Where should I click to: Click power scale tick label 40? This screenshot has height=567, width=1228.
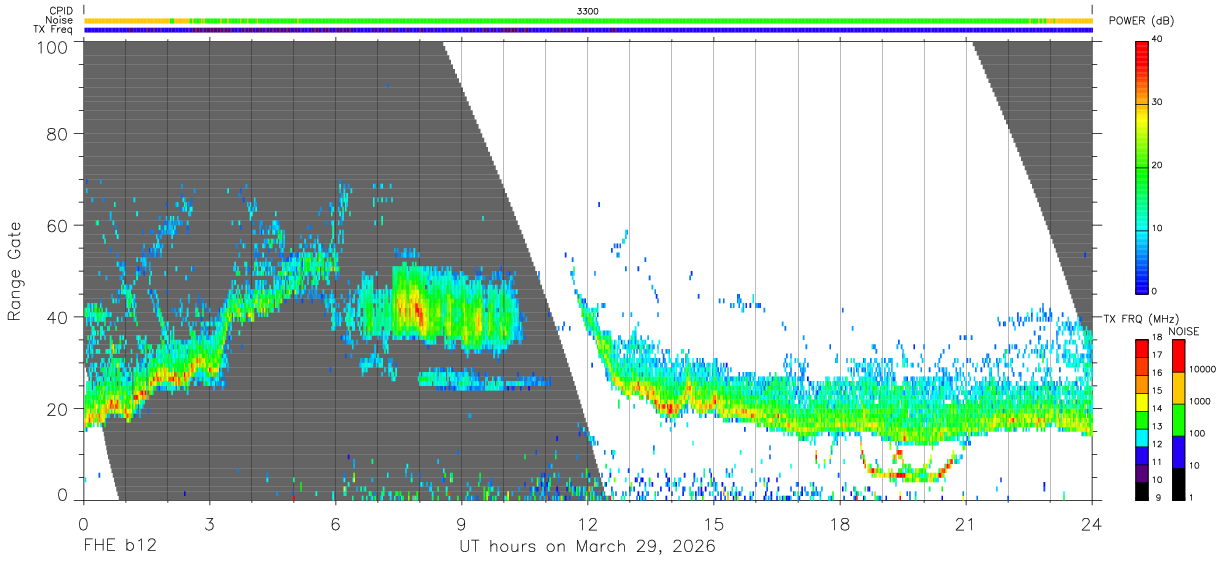1157,39
